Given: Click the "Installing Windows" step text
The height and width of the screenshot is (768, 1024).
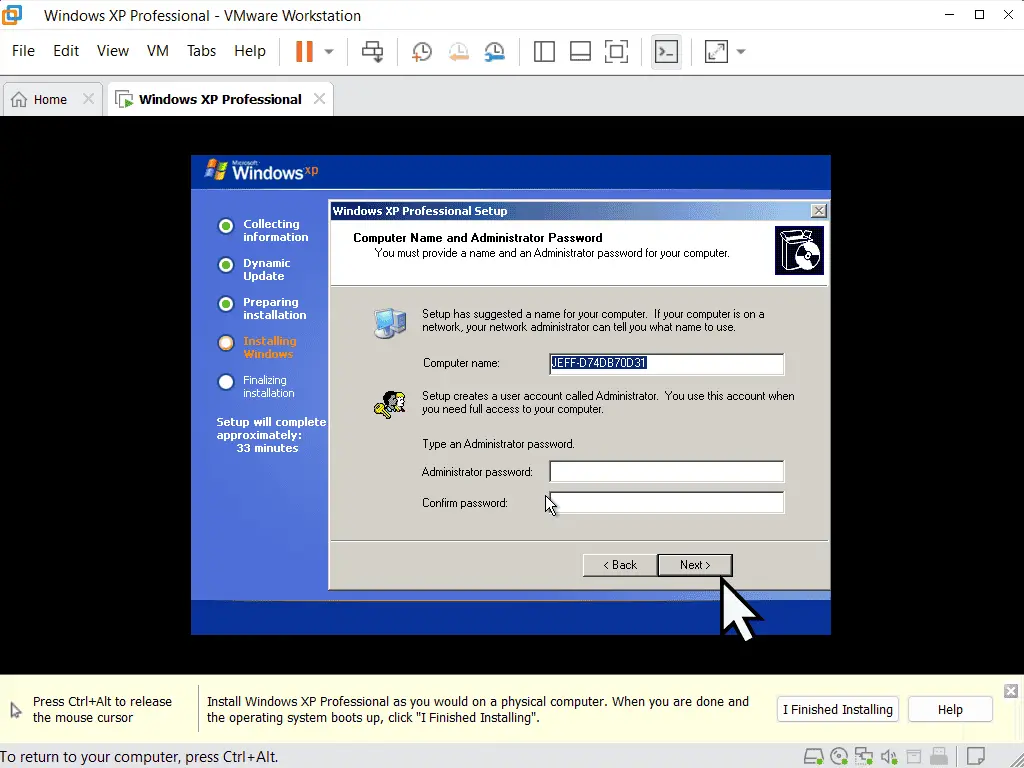Looking at the screenshot, I should 269,347.
